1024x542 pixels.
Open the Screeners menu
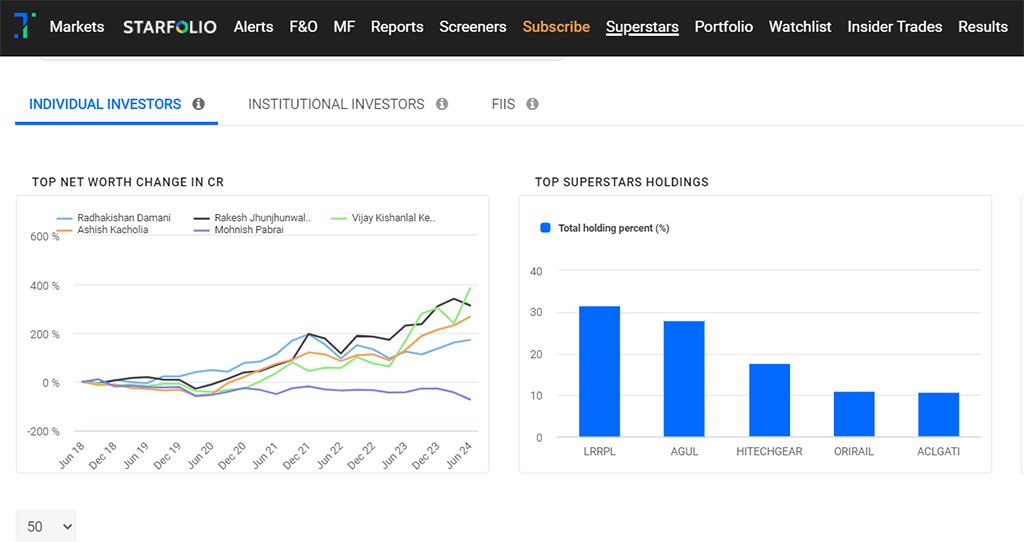tap(473, 27)
